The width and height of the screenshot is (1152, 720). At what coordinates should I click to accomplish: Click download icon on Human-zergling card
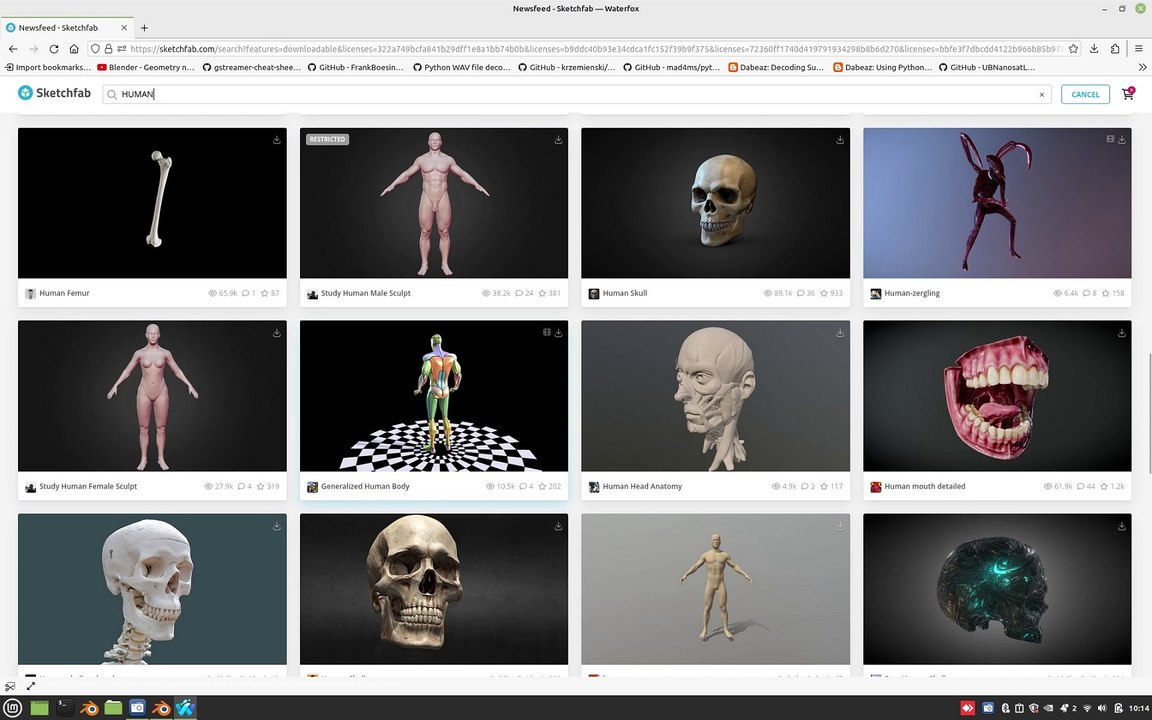[x=1122, y=140]
